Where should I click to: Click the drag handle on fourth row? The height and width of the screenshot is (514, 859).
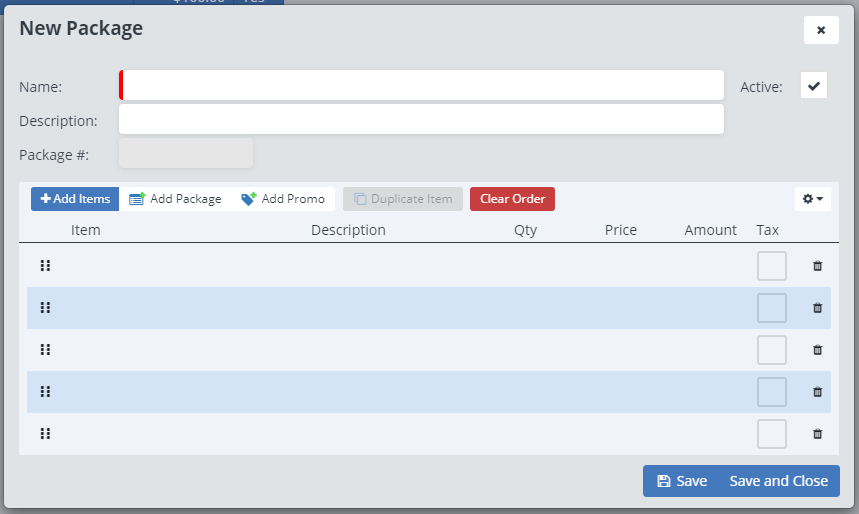point(45,392)
